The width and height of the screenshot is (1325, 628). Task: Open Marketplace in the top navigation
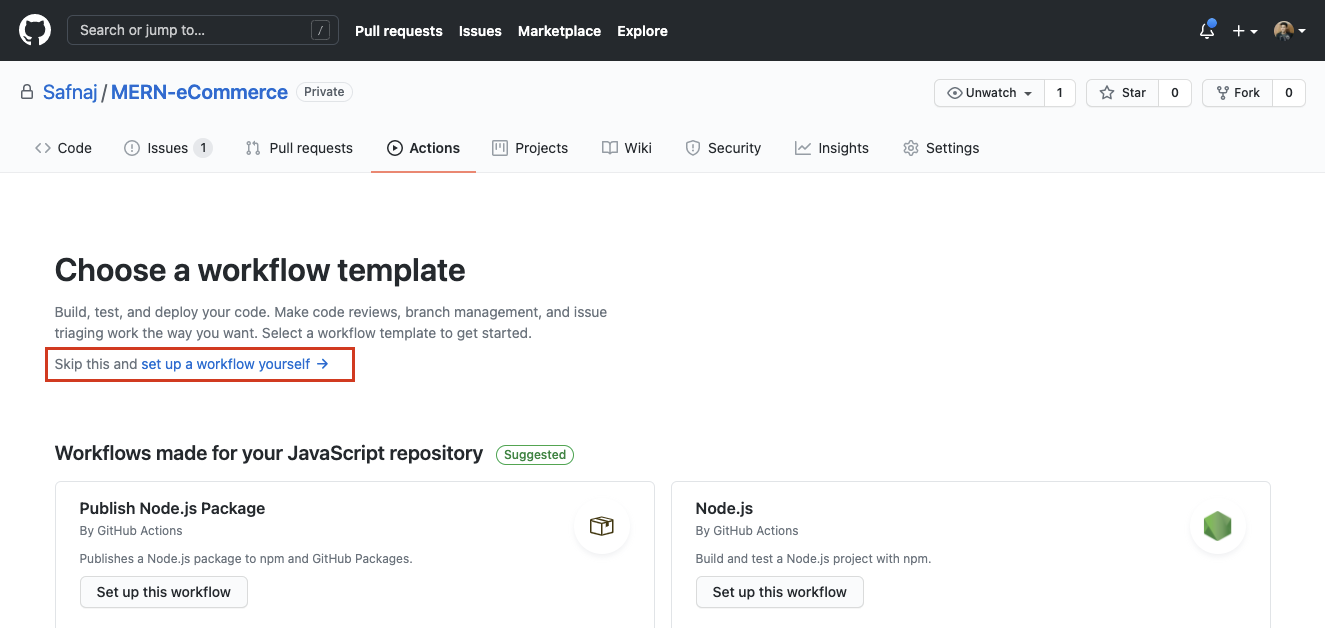[559, 31]
